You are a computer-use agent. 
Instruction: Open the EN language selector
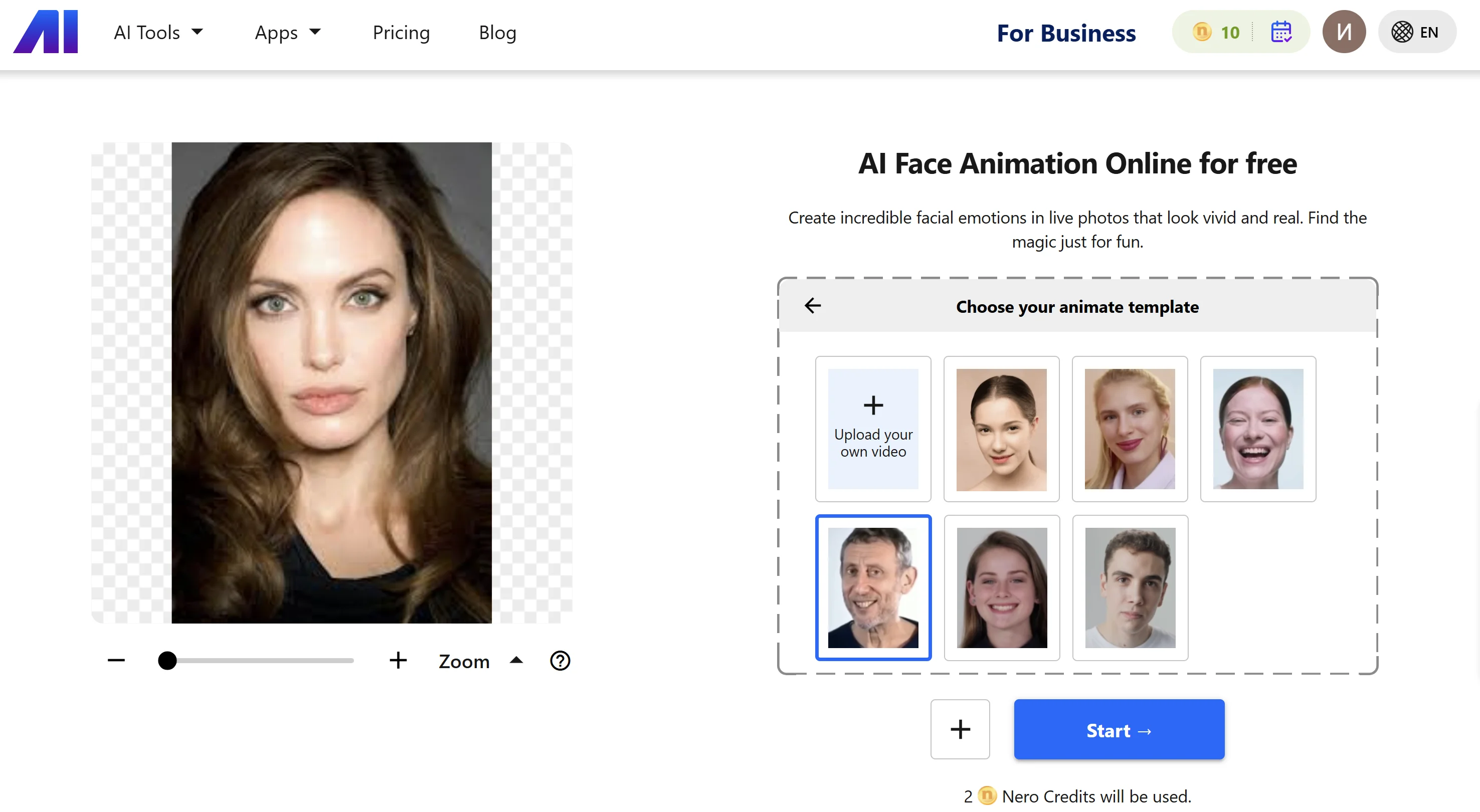coord(1416,32)
